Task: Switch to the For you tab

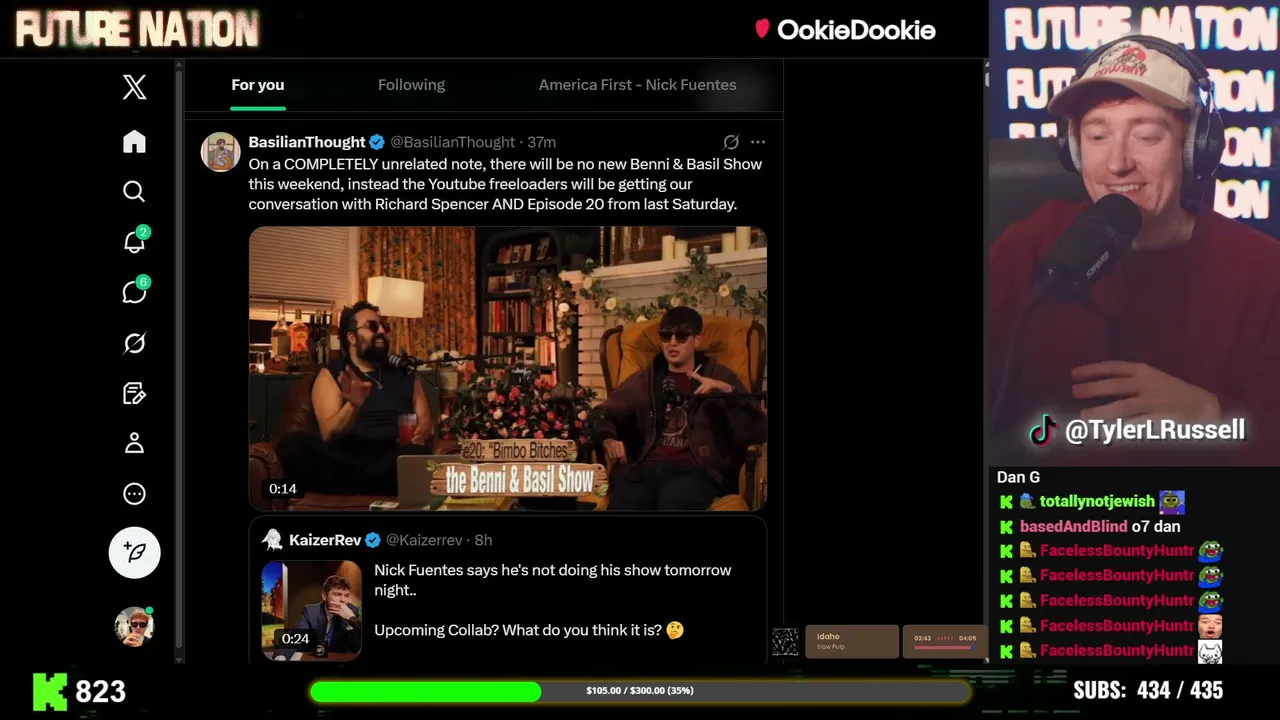Action: pos(258,85)
